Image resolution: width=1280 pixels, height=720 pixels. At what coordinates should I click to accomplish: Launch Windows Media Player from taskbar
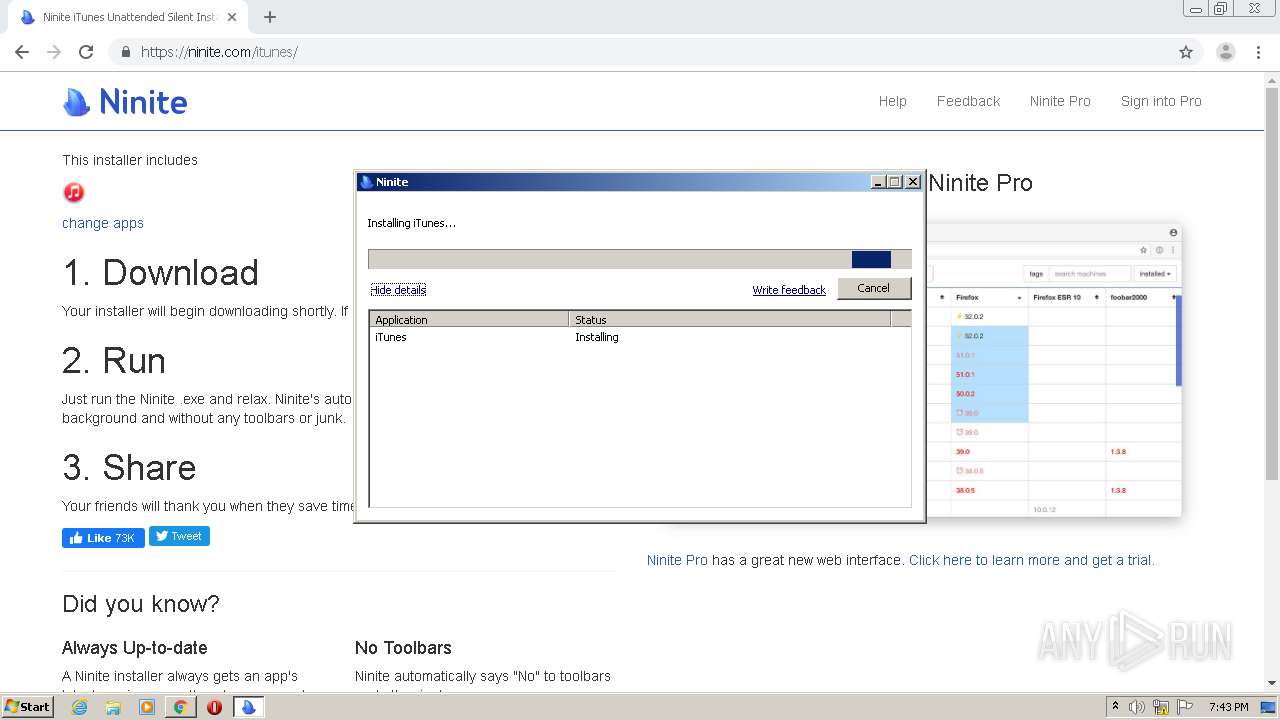pos(147,707)
